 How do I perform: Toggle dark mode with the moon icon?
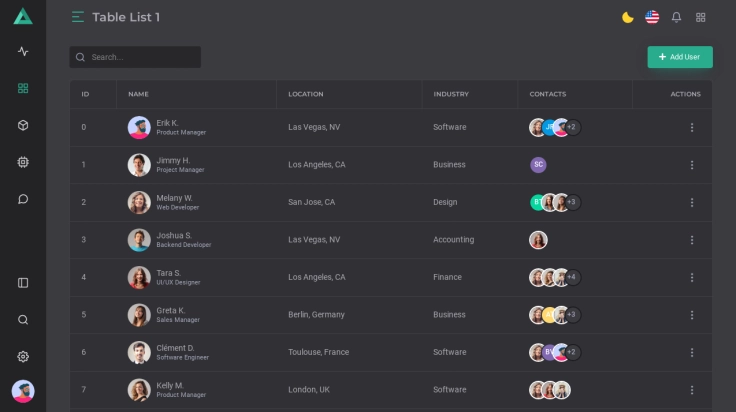tap(628, 17)
